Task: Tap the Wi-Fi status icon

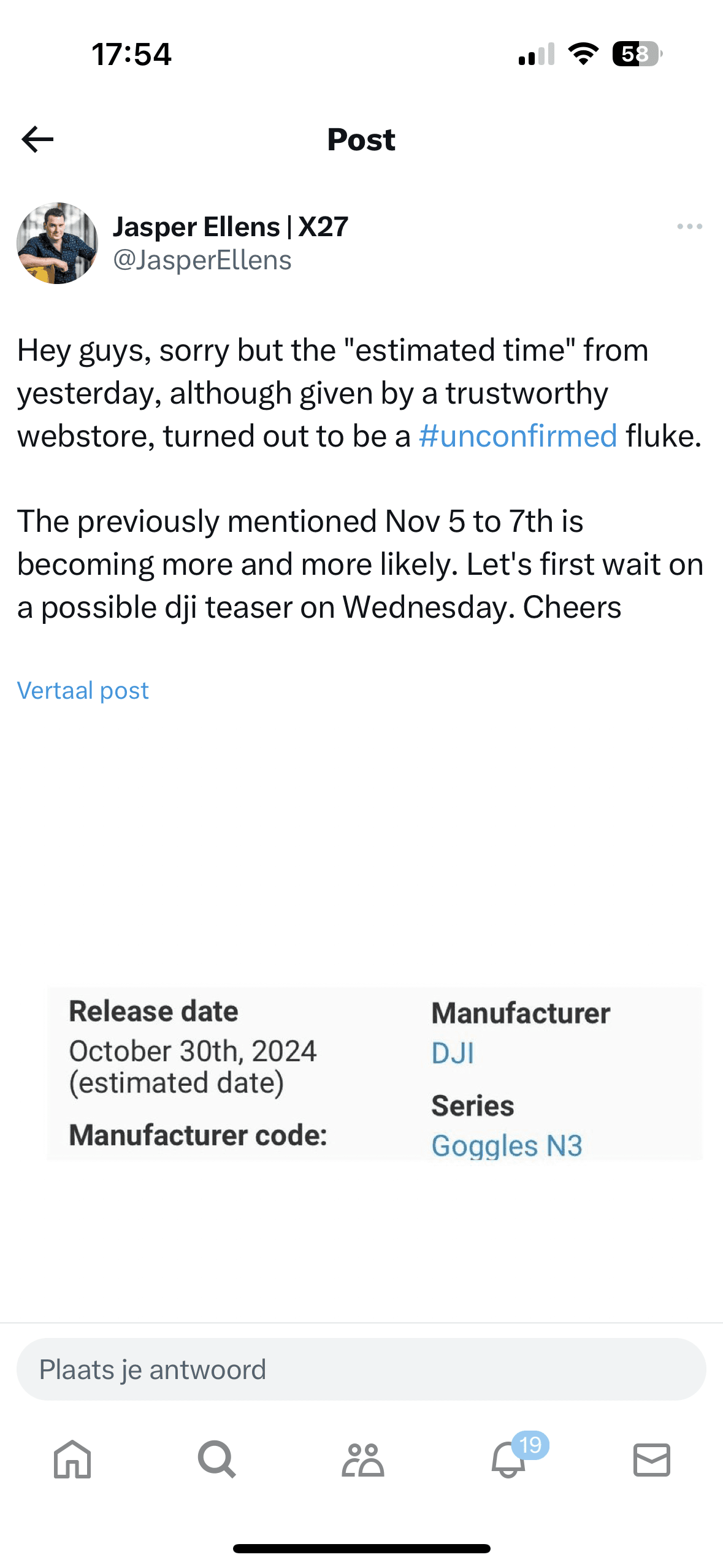Action: click(583, 54)
